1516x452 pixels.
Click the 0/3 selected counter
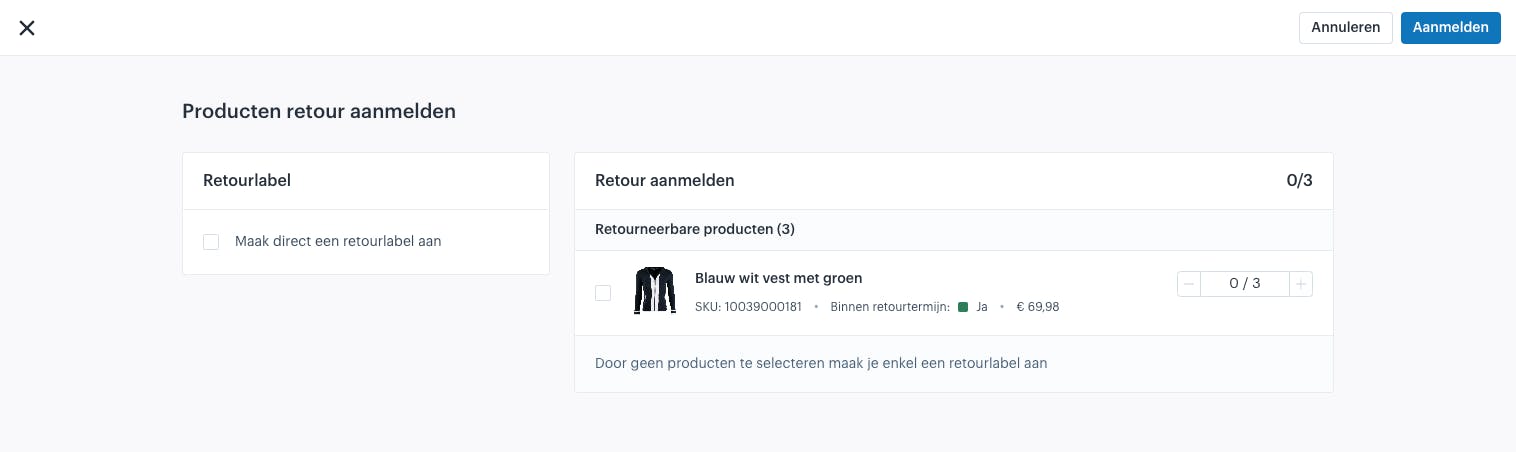click(x=1299, y=181)
